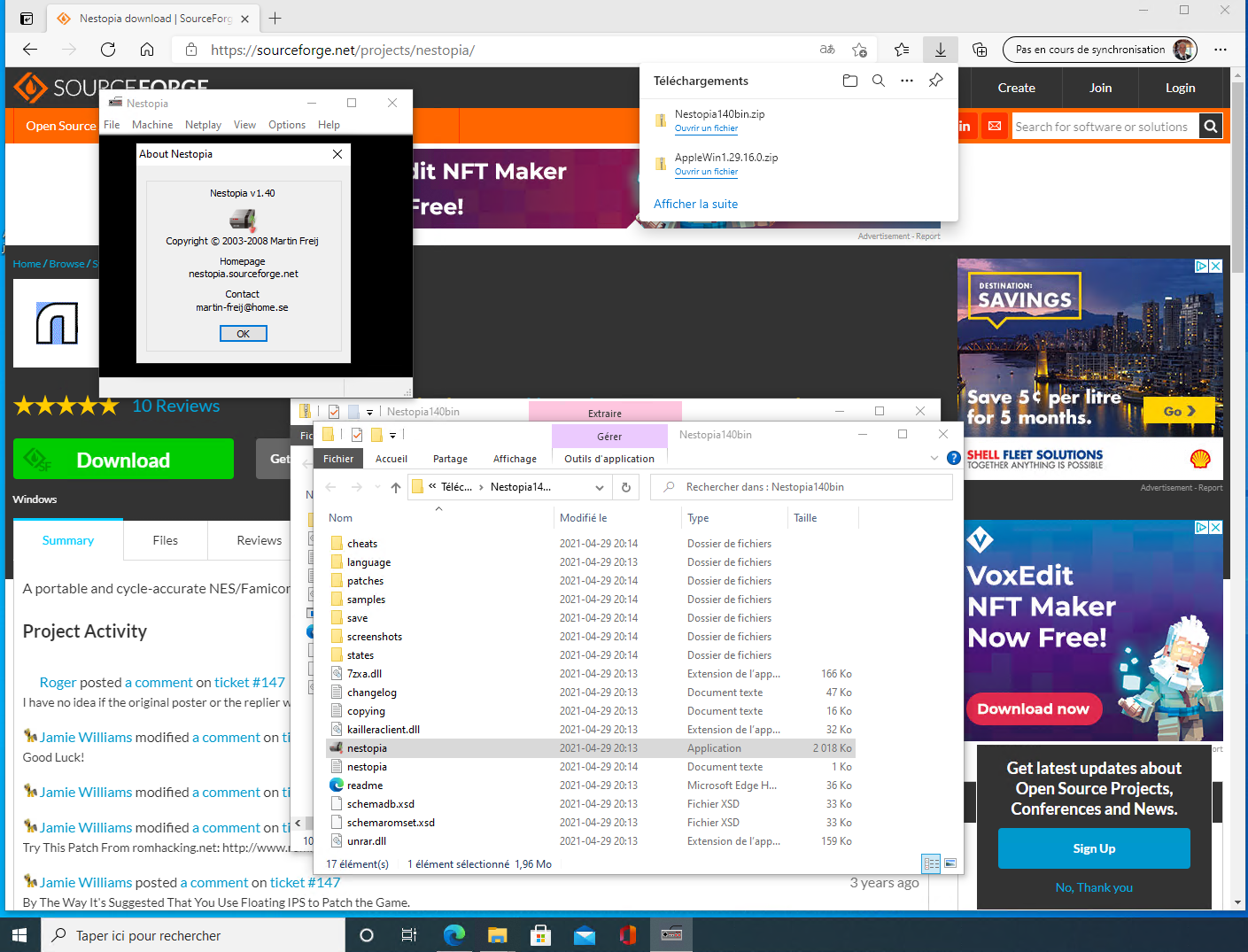Click Afficher la suite link
Viewport: 1248px width, 952px height.
tap(695, 204)
